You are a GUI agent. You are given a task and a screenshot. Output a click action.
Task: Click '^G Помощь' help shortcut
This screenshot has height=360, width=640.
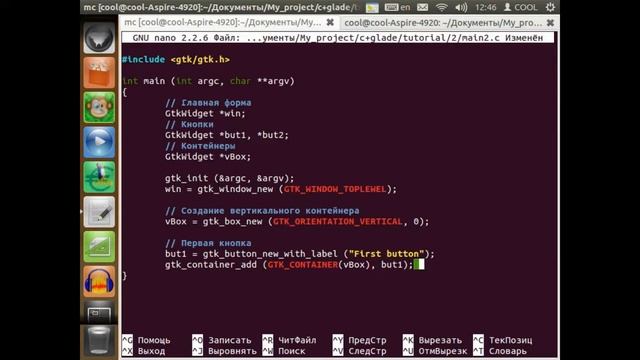tap(146, 340)
